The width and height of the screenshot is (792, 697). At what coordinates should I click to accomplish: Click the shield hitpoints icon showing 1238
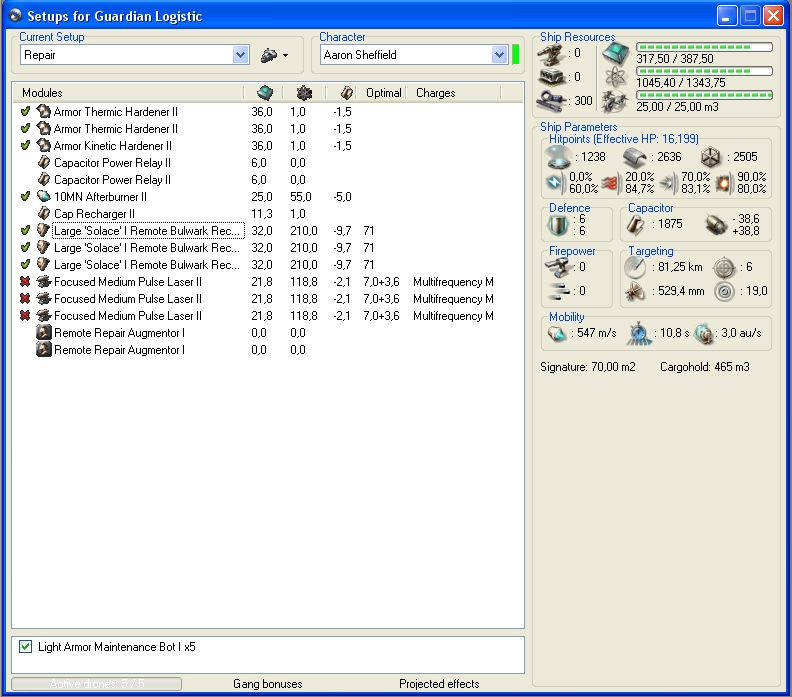pos(558,157)
